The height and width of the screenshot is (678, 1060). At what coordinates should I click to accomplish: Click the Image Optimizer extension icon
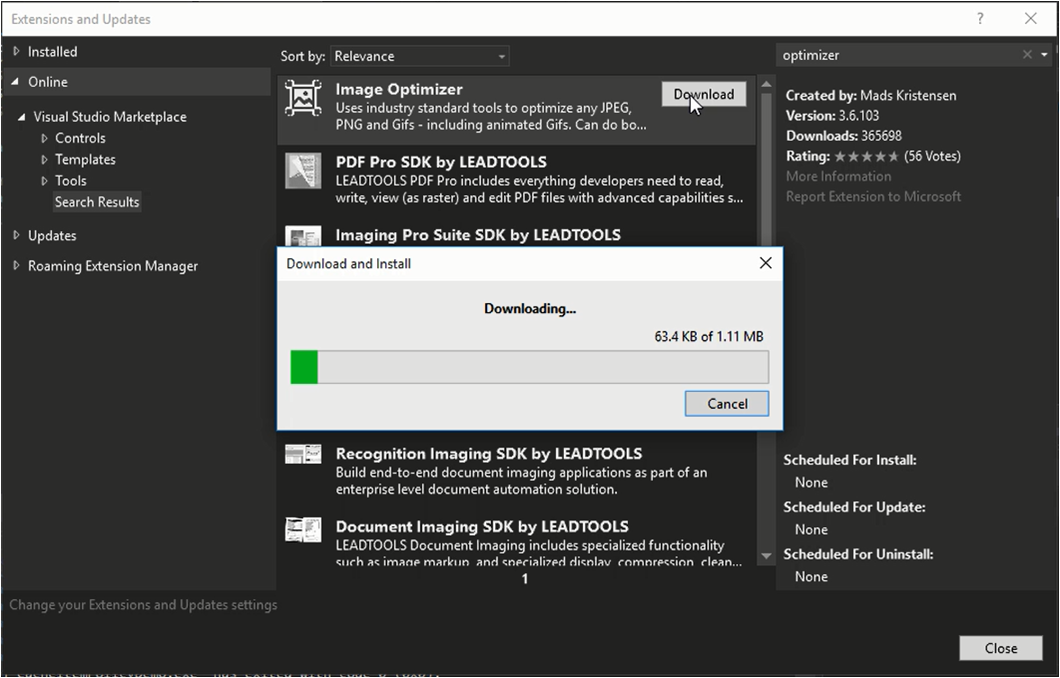click(303, 98)
